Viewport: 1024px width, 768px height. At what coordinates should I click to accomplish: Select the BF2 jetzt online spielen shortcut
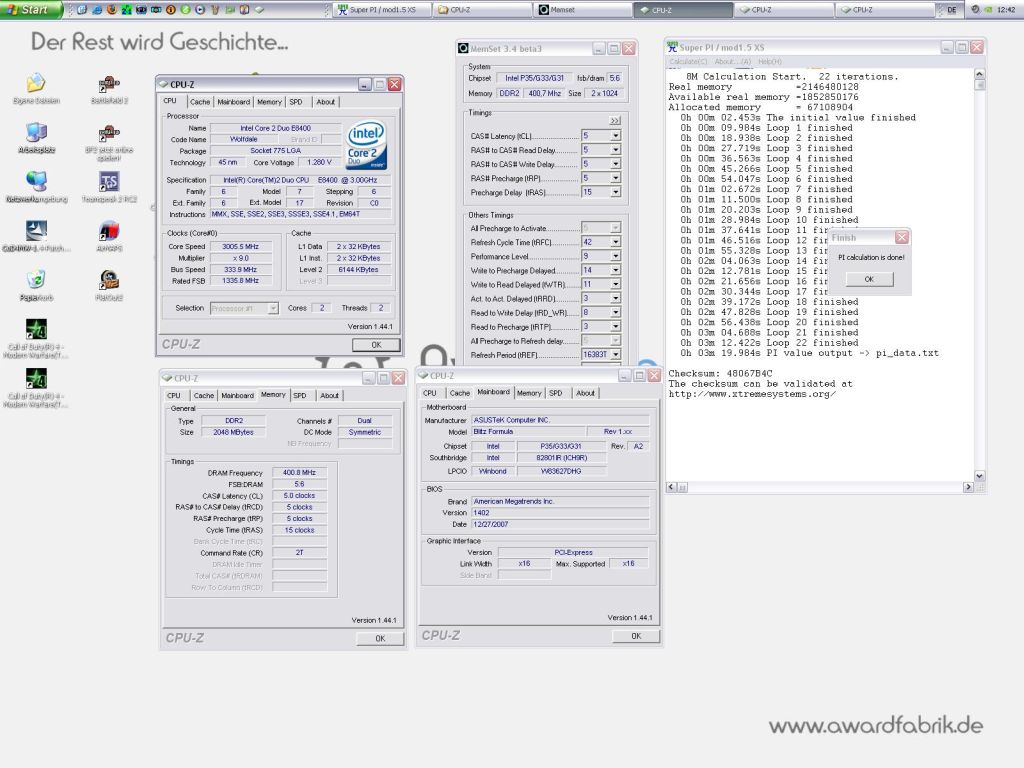(x=109, y=133)
